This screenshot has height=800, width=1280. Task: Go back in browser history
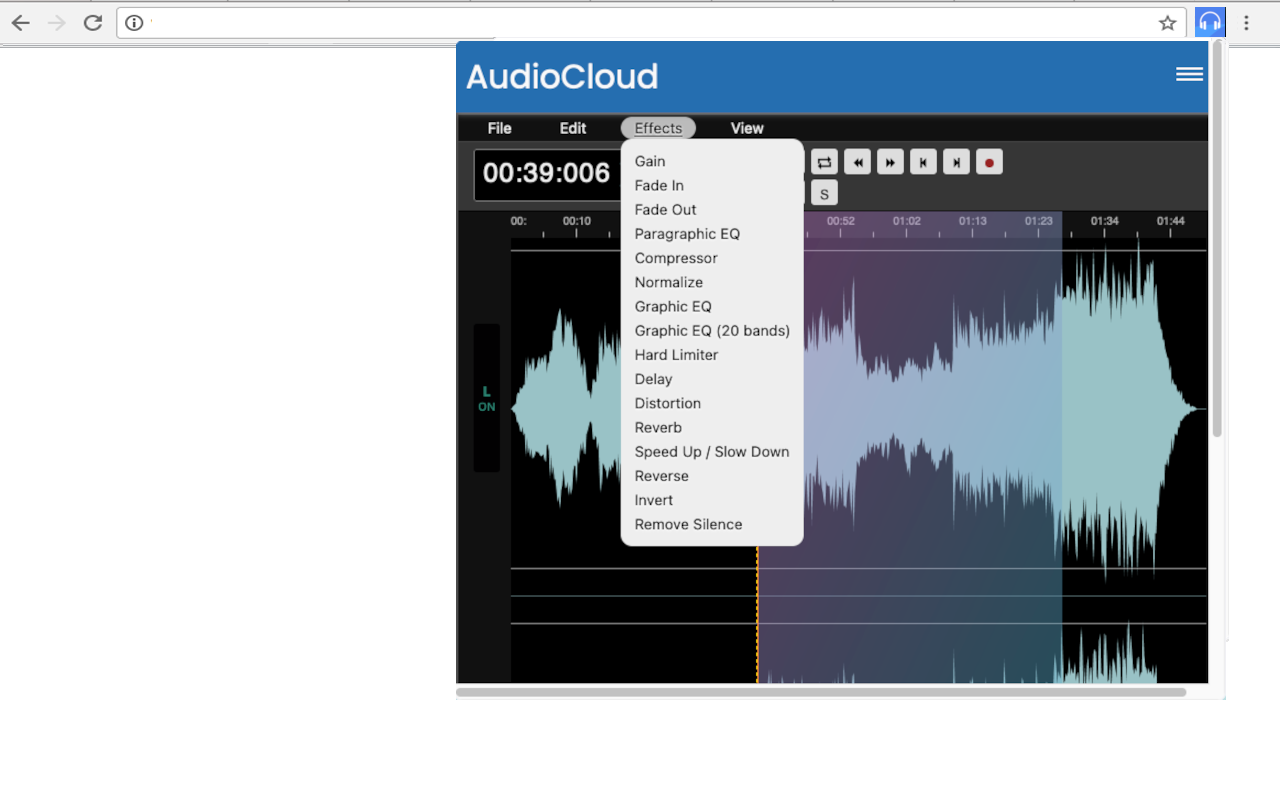tap(21, 23)
